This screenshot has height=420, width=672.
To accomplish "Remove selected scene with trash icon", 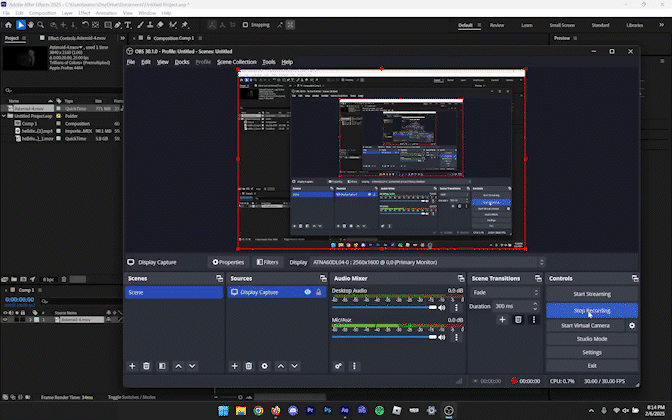I will click(146, 366).
